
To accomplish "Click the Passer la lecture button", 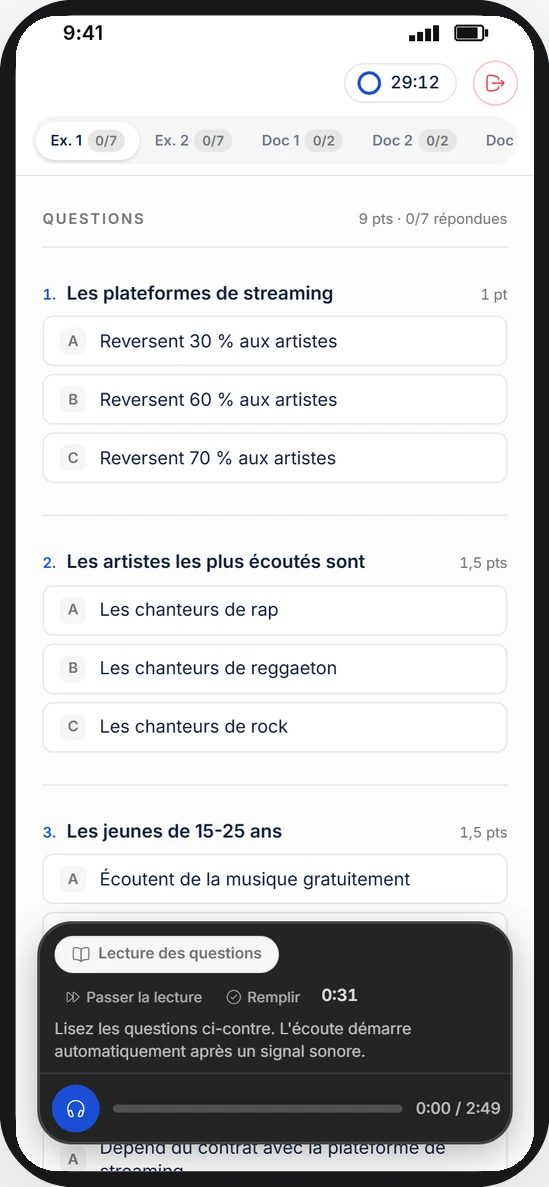I will (134, 997).
